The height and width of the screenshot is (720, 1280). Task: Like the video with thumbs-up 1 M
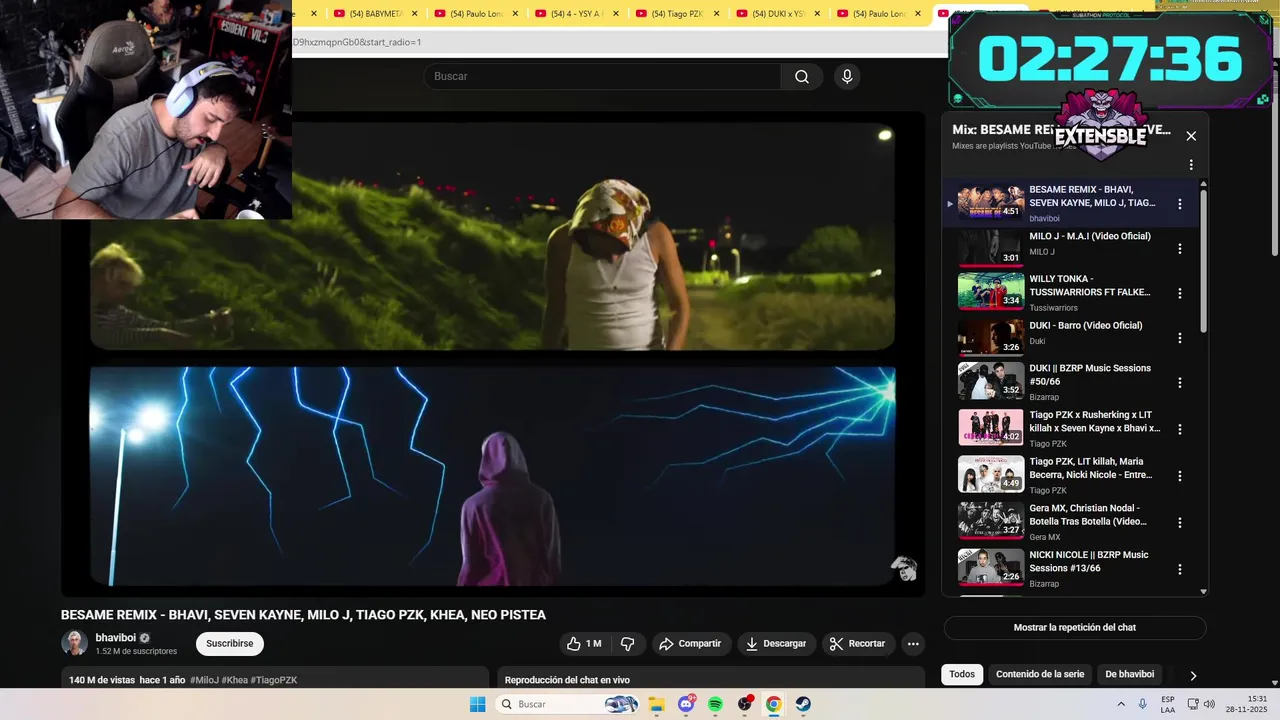(584, 644)
